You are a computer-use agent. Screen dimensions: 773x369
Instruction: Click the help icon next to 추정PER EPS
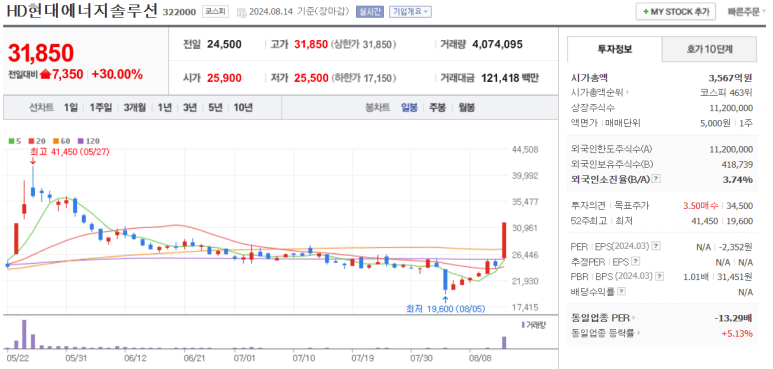pos(636,261)
